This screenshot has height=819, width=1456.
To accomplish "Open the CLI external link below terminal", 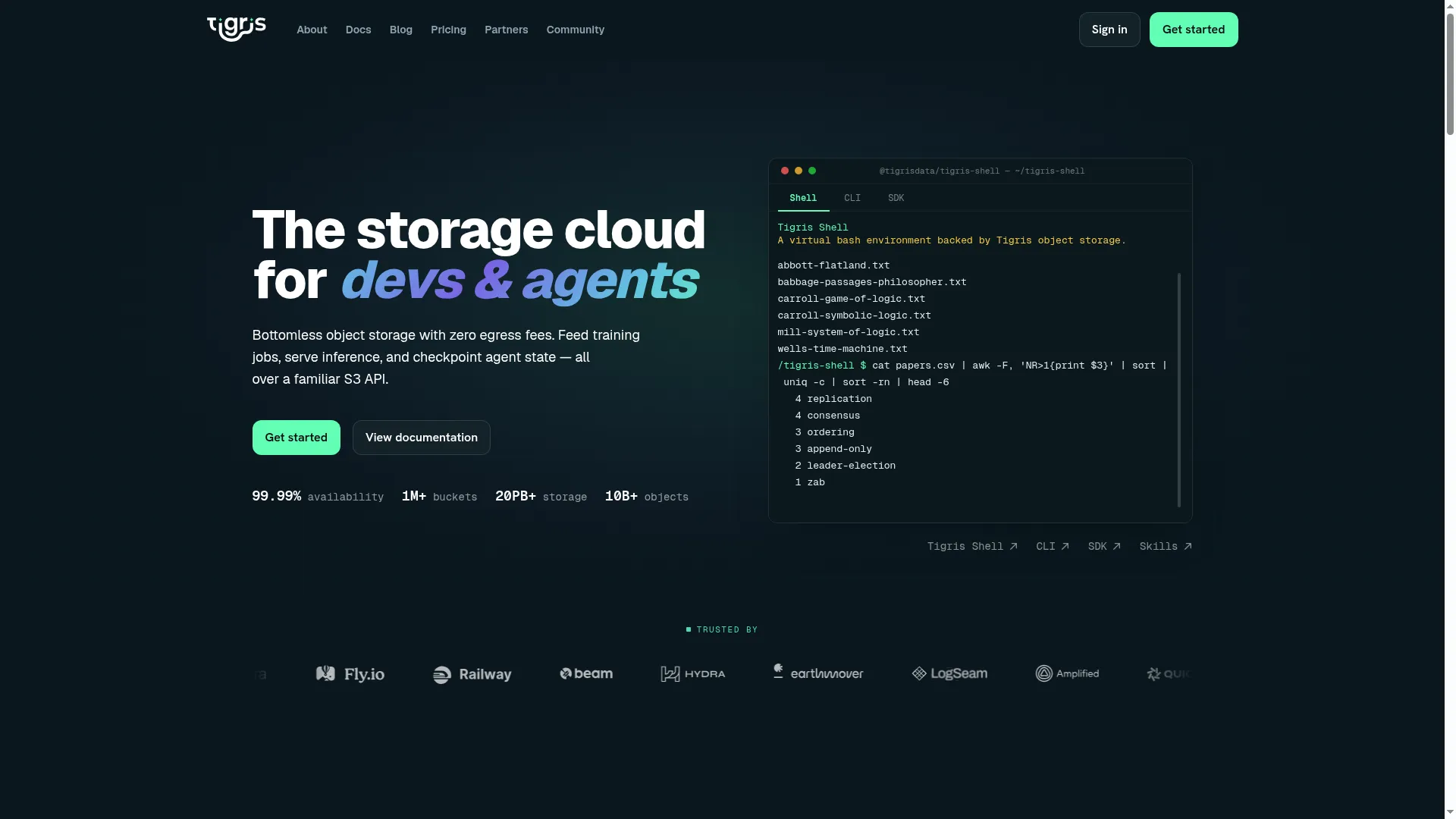I will [1053, 546].
